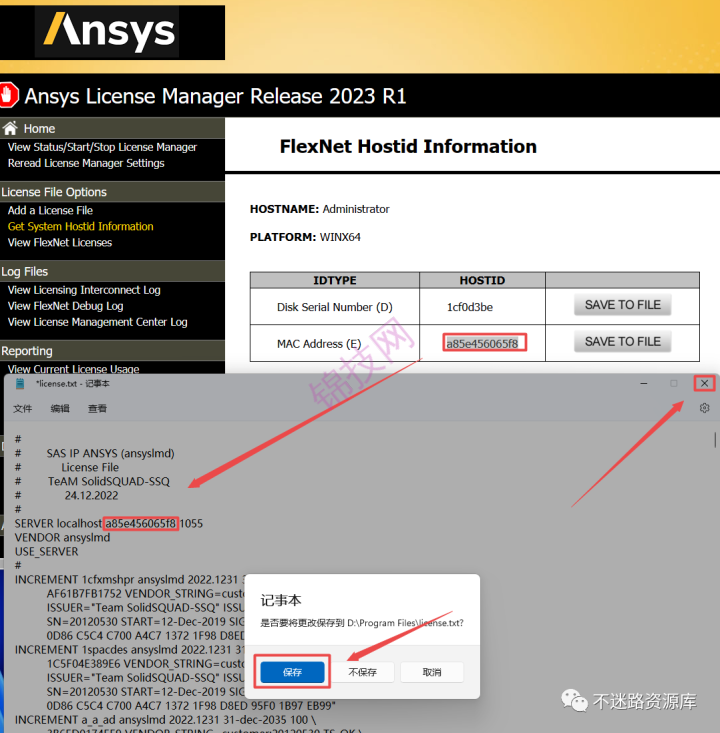Minimize the Notepad window
720x733 pixels.
(x=644, y=383)
